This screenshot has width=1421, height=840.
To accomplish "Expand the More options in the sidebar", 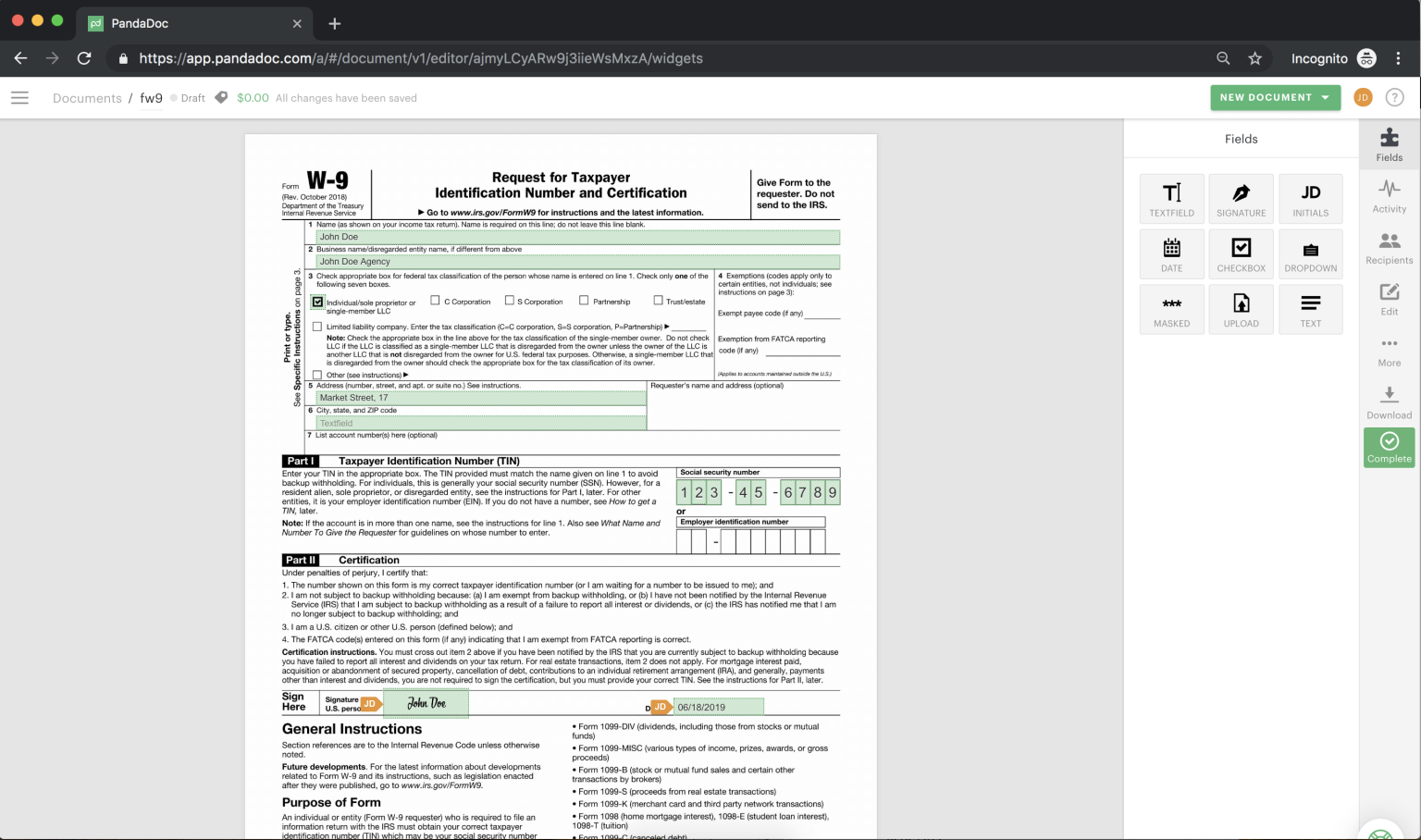I will point(1389,349).
